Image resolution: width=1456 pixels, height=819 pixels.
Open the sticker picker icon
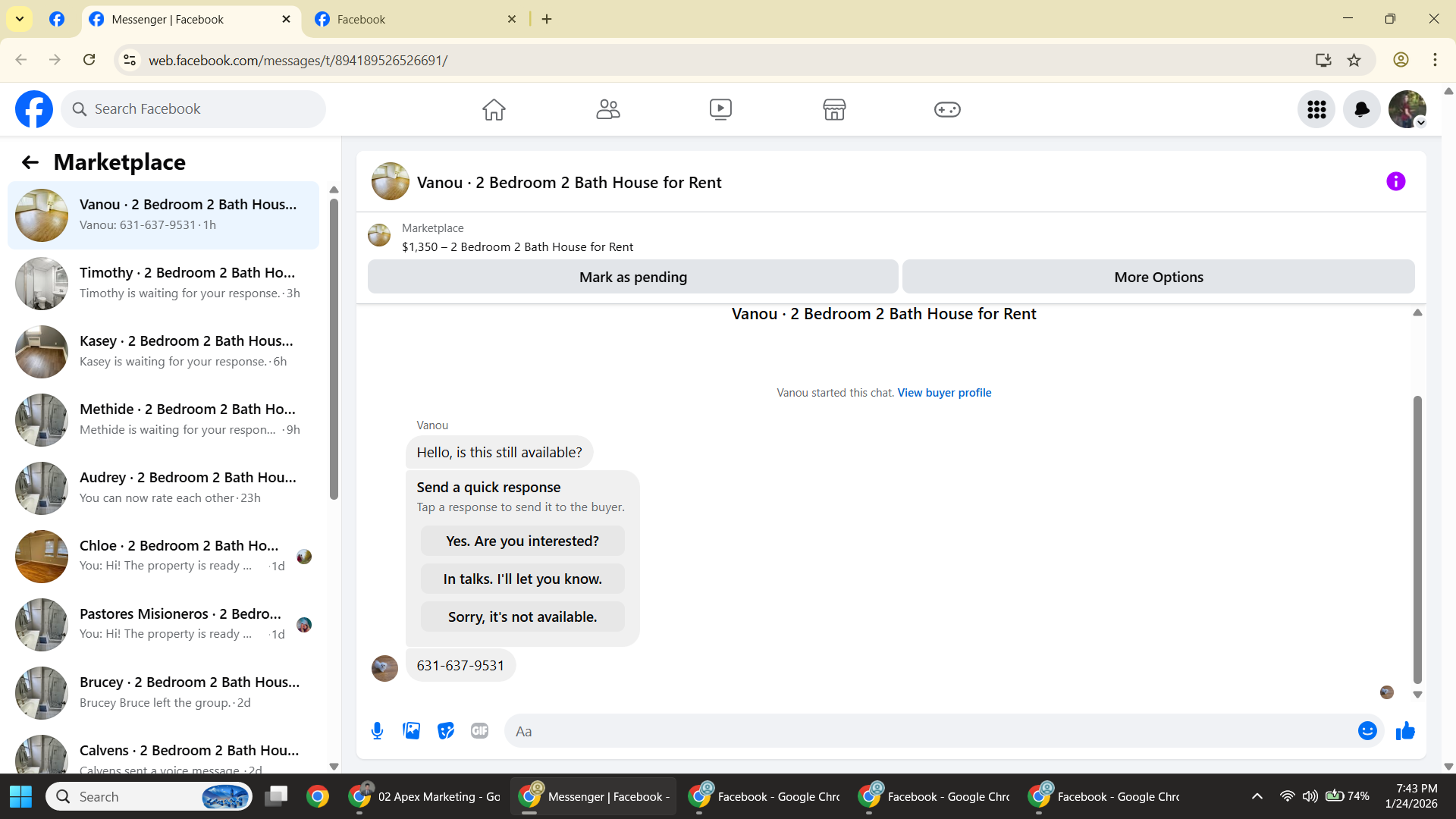pyautogui.click(x=446, y=731)
